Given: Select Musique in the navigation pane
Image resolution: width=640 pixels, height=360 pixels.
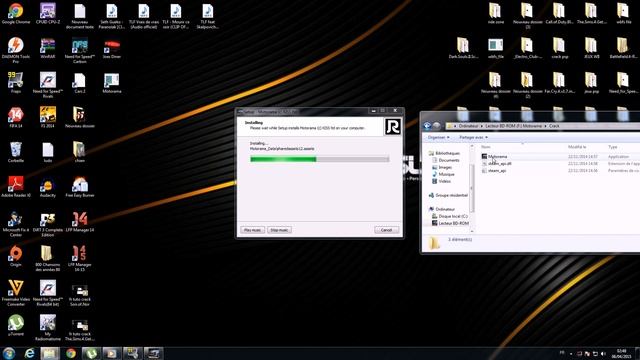Looking at the screenshot, I should [446, 174].
